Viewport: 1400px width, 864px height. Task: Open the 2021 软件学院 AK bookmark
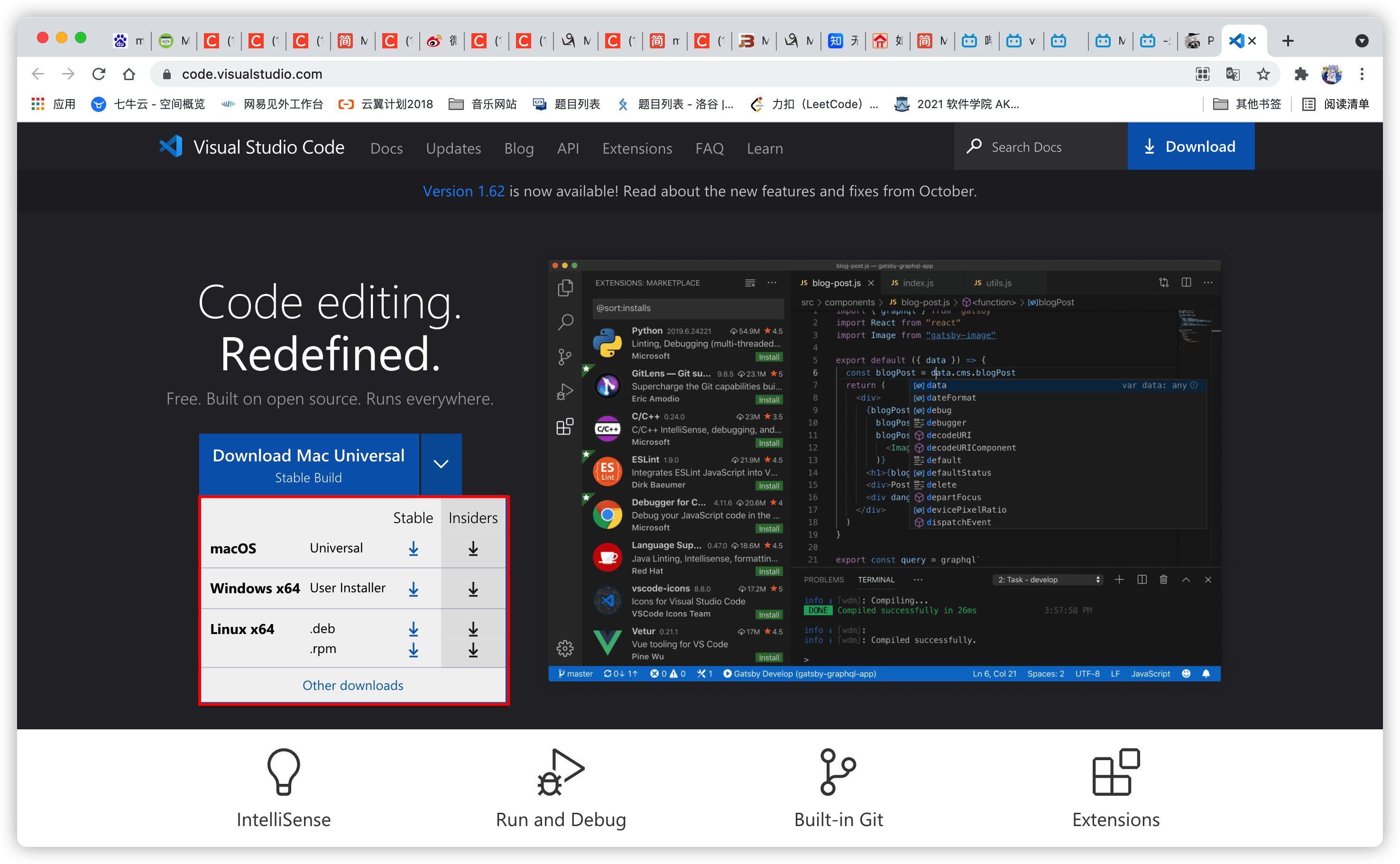957,104
